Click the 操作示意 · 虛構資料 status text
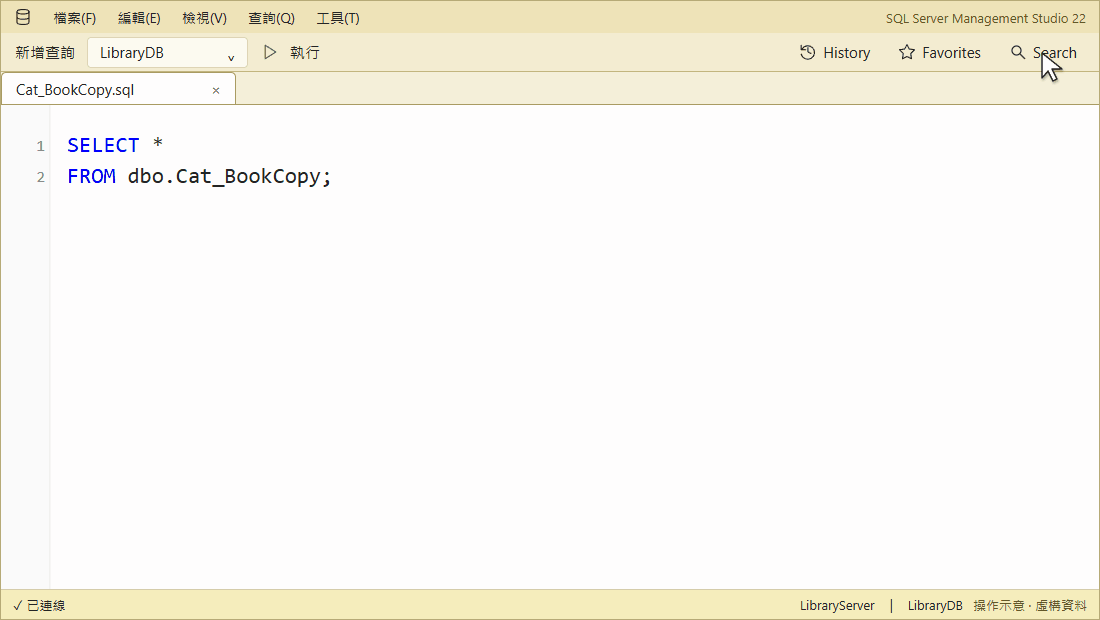The height and width of the screenshot is (620, 1100). click(1030, 605)
